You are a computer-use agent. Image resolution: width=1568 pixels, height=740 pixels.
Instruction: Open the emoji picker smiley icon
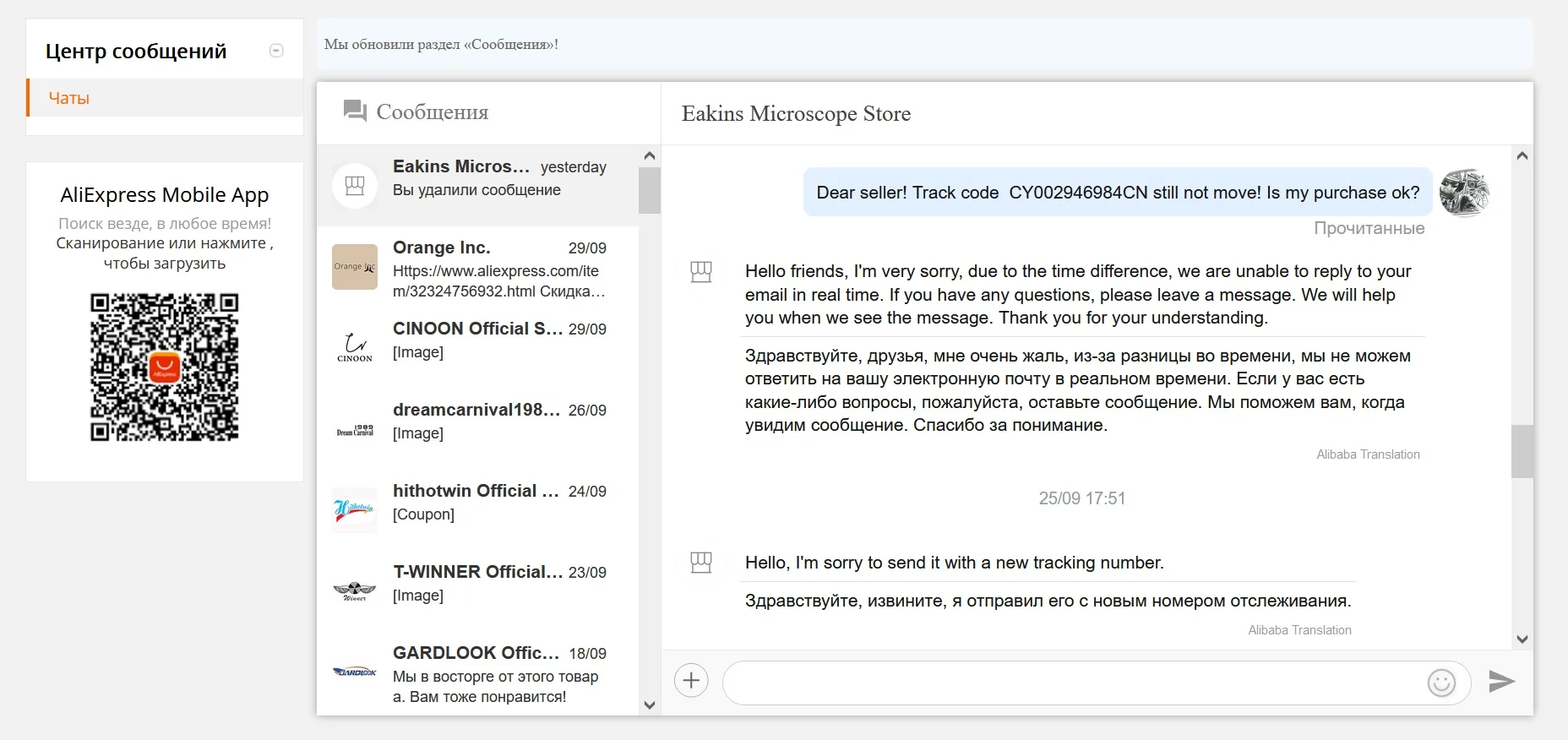[1441, 683]
